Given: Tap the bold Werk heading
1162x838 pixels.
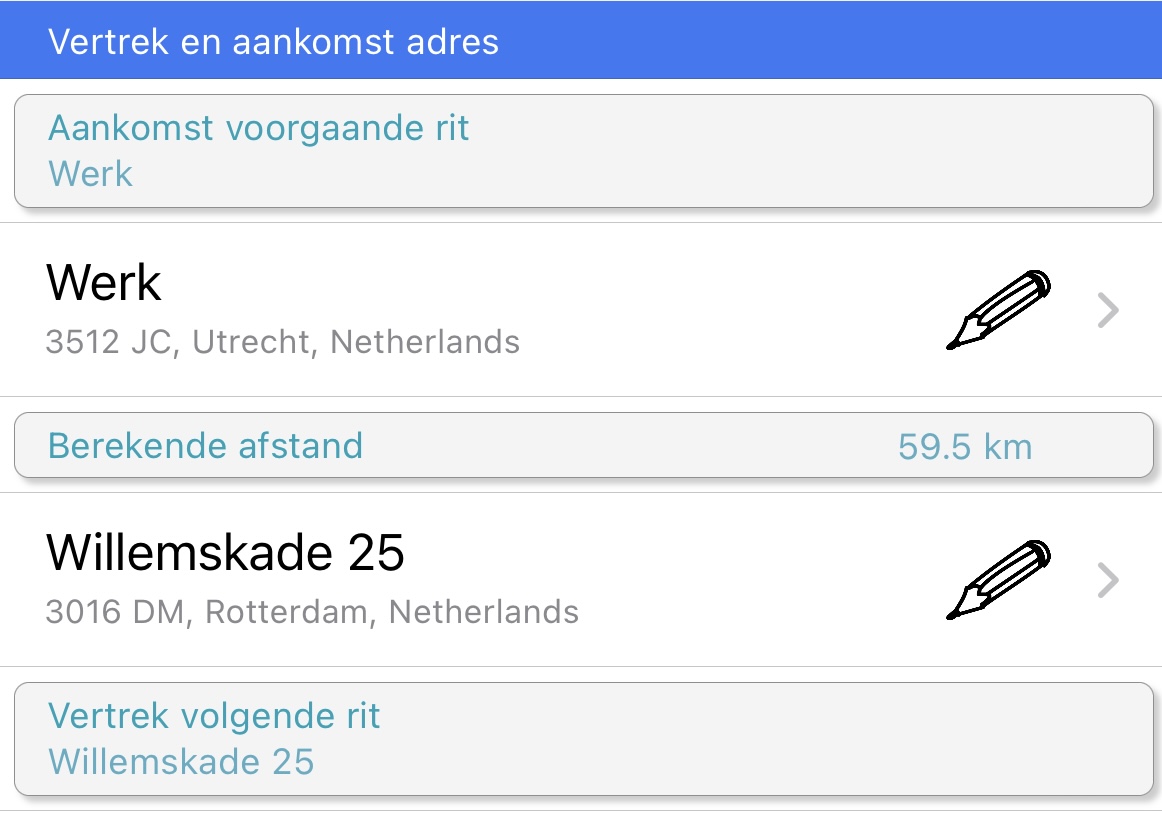Looking at the screenshot, I should pyautogui.click(x=104, y=282).
